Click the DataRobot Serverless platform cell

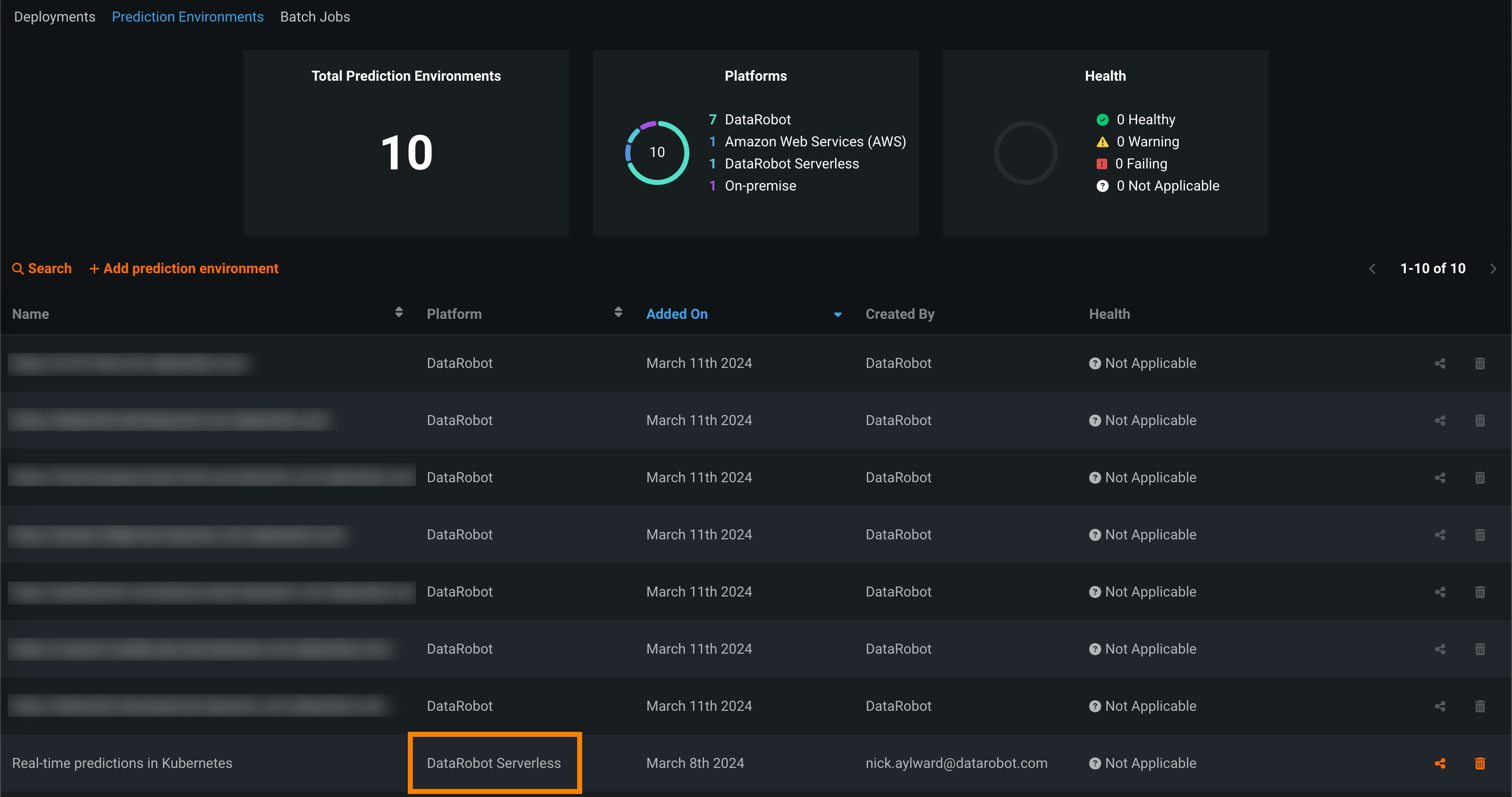pos(493,763)
